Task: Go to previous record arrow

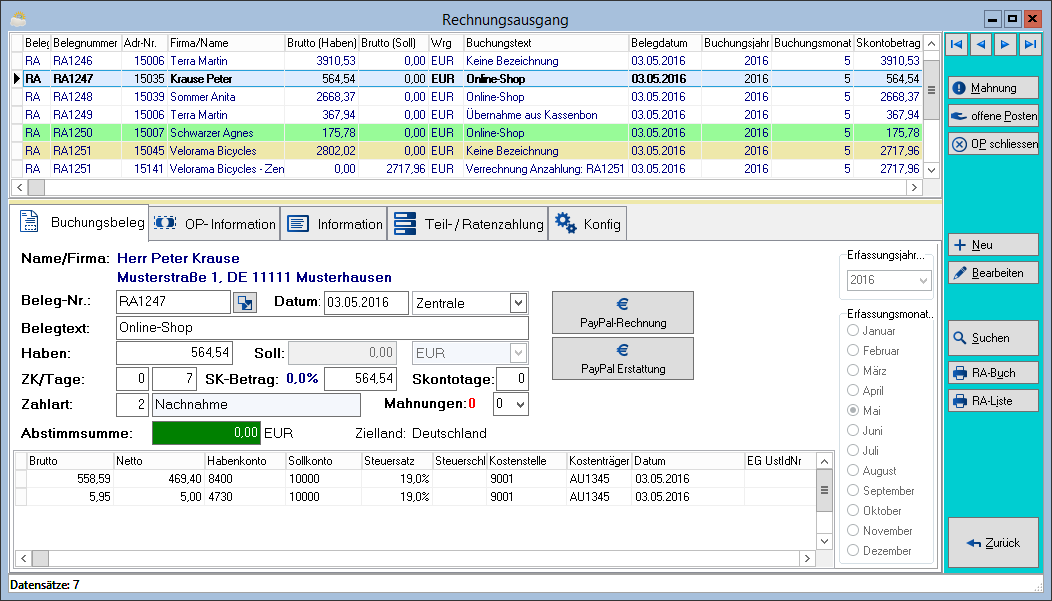Action: (981, 44)
